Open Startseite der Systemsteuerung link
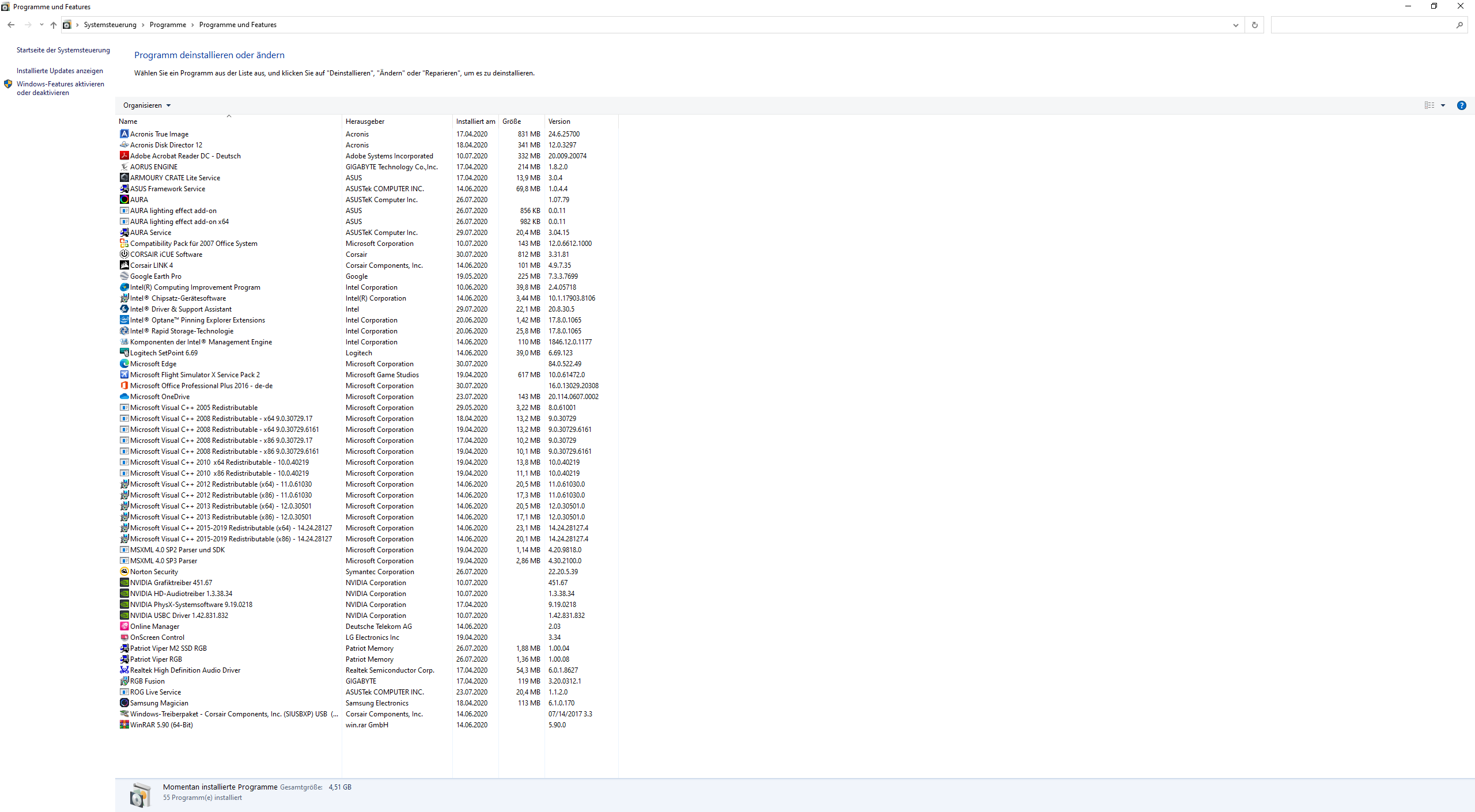The image size is (1475, 812). [x=63, y=50]
